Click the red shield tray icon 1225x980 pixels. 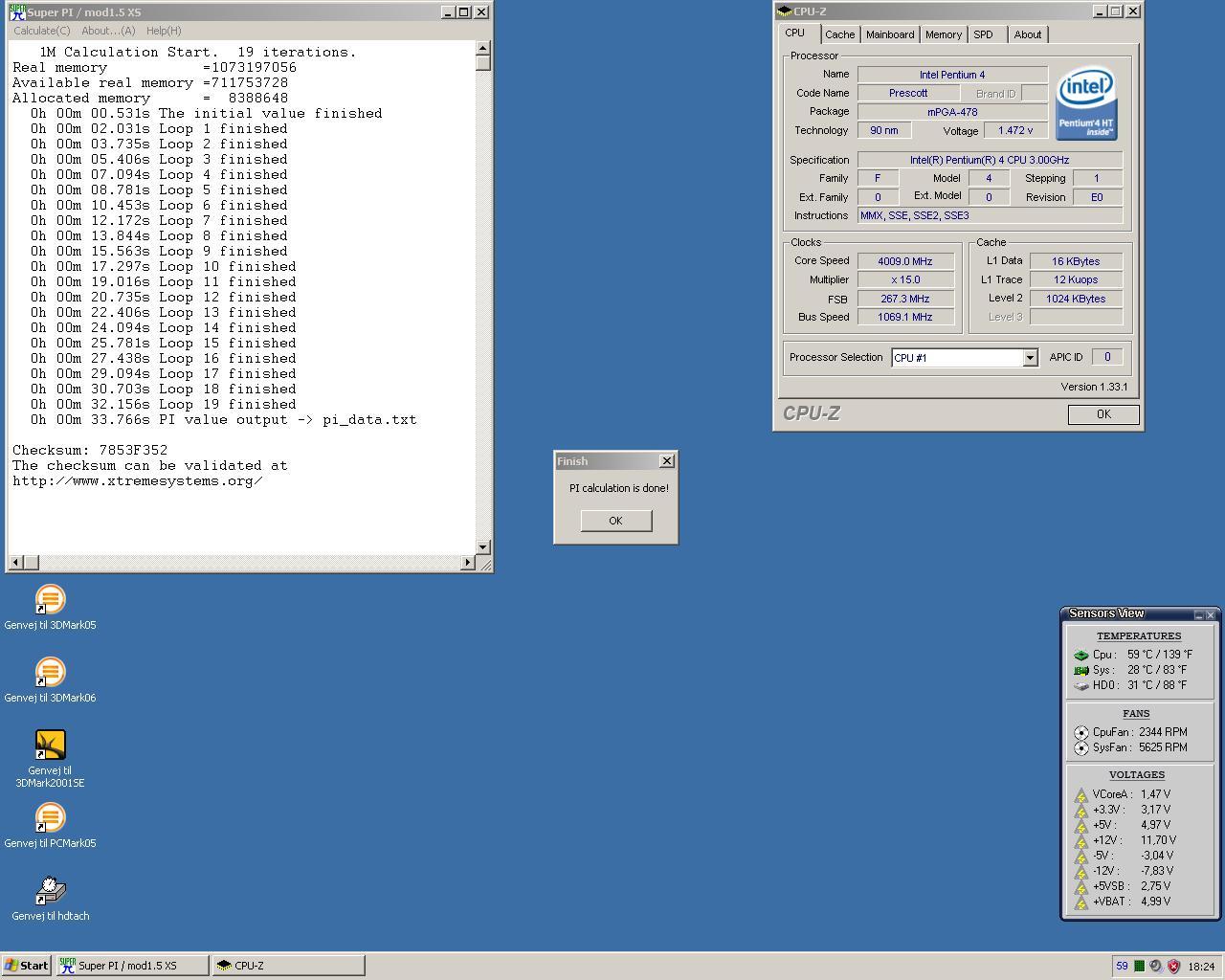pyautogui.click(x=1173, y=966)
